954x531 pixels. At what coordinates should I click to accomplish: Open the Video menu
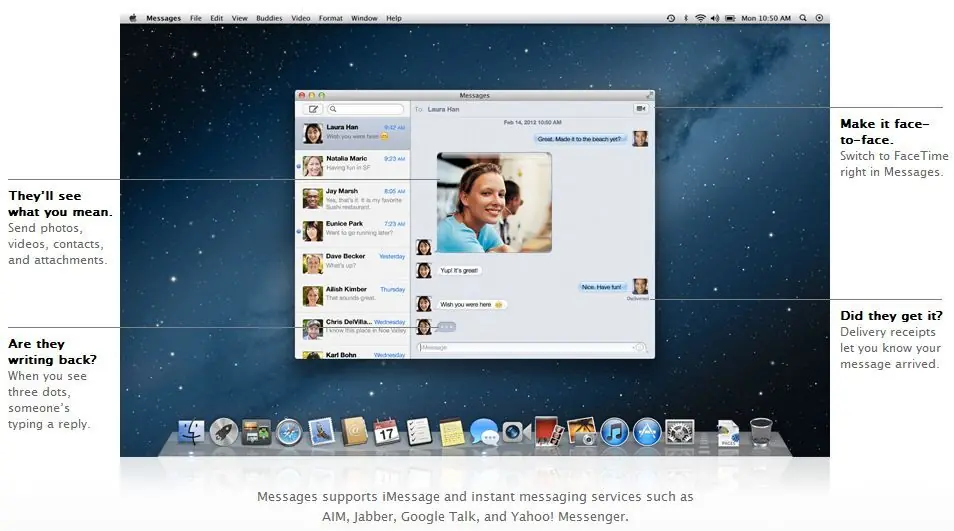click(x=301, y=18)
